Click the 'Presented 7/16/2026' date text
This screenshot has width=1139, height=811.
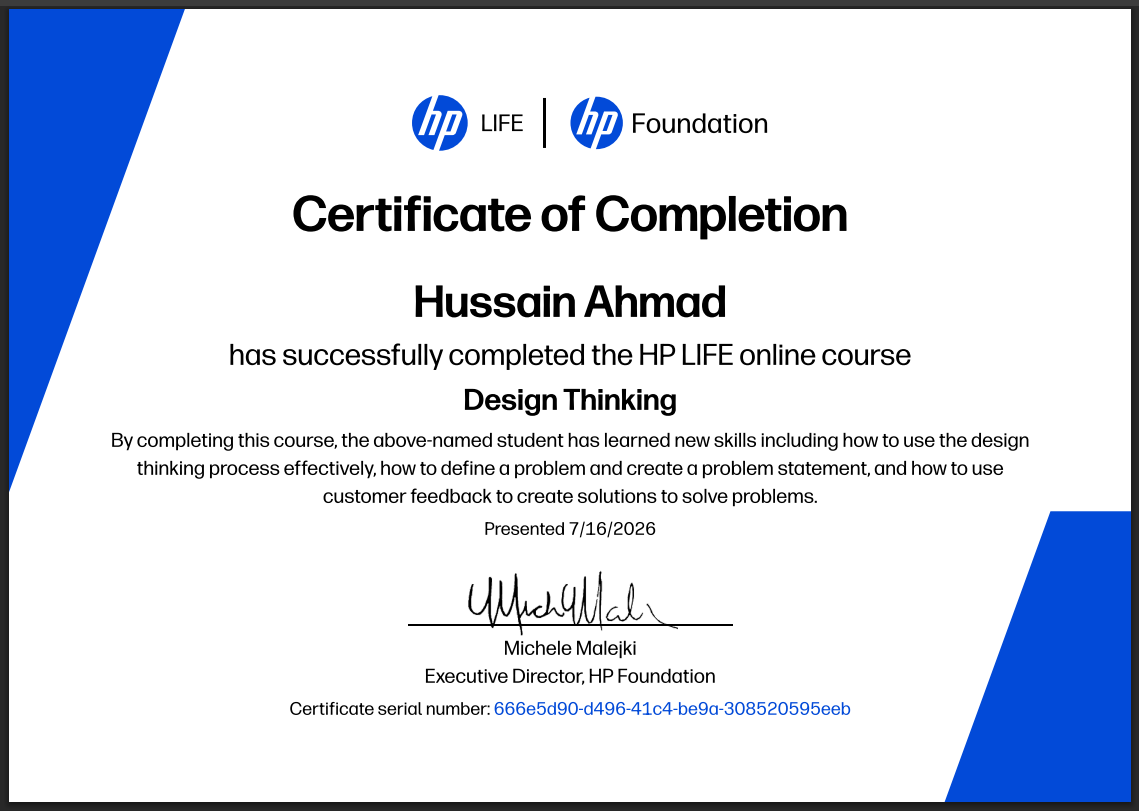570,528
